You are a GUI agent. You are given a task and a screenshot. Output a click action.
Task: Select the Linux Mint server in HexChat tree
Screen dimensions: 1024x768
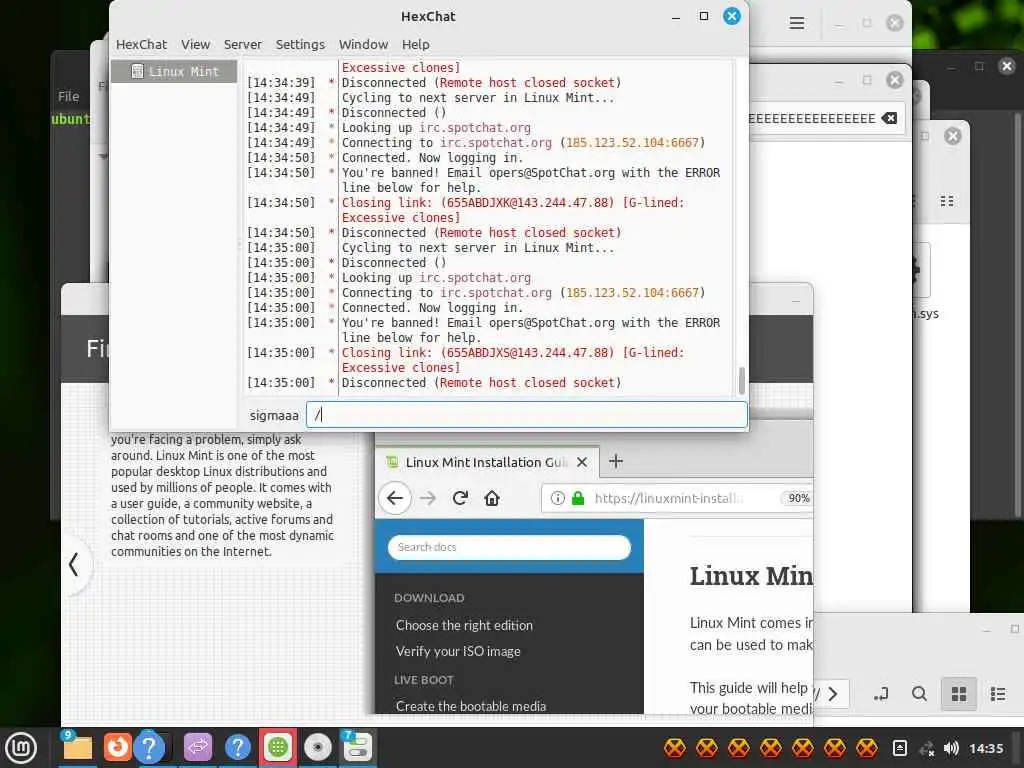(174, 71)
